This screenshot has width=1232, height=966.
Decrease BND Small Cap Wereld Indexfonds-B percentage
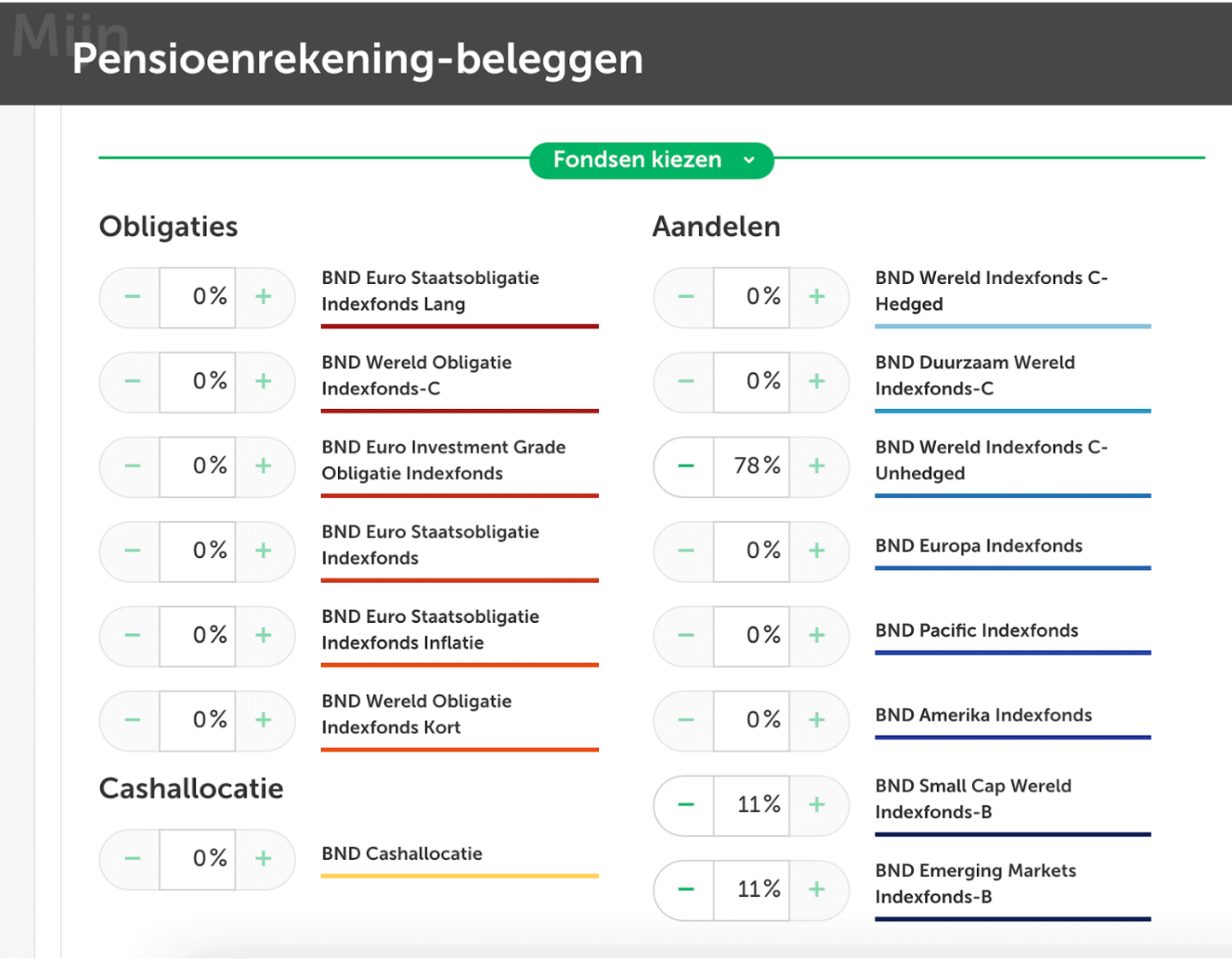(x=685, y=804)
